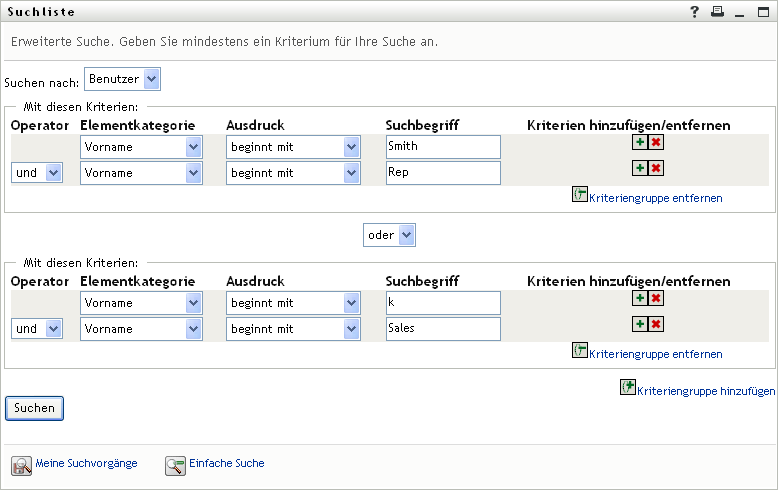Open the und operator dropdown in Sales row
Screen dimensions: 778x490
37,329
